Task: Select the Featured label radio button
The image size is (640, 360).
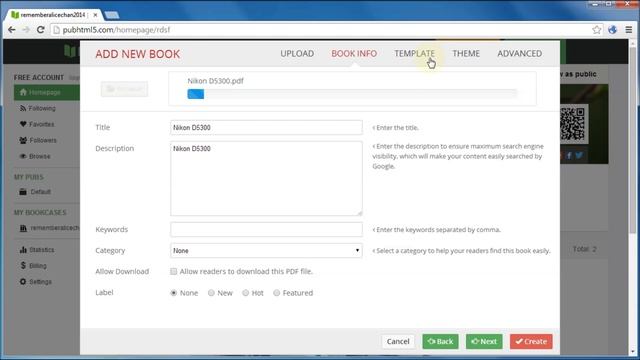Action: pyautogui.click(x=276, y=293)
